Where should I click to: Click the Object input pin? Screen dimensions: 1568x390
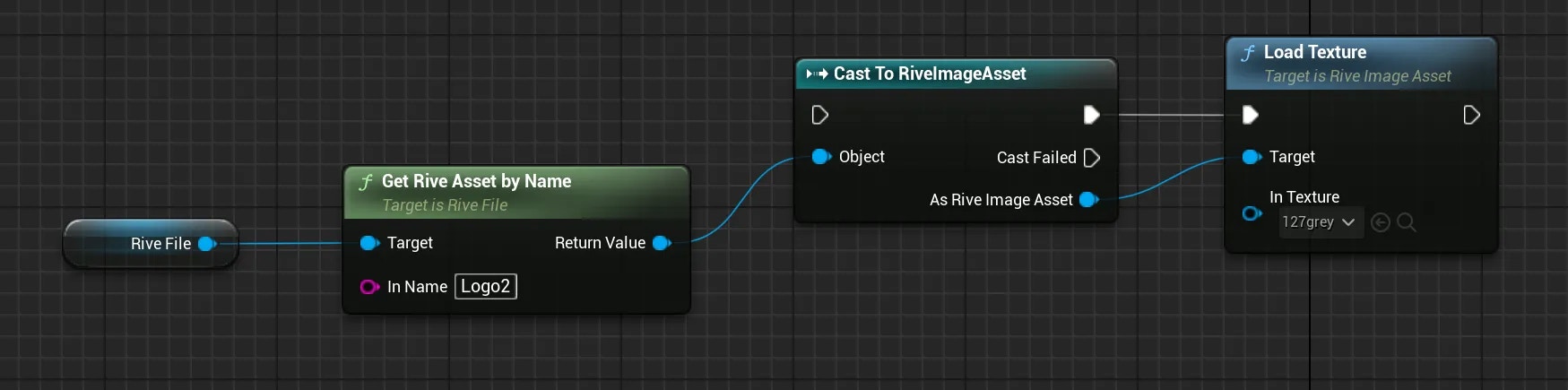821,157
